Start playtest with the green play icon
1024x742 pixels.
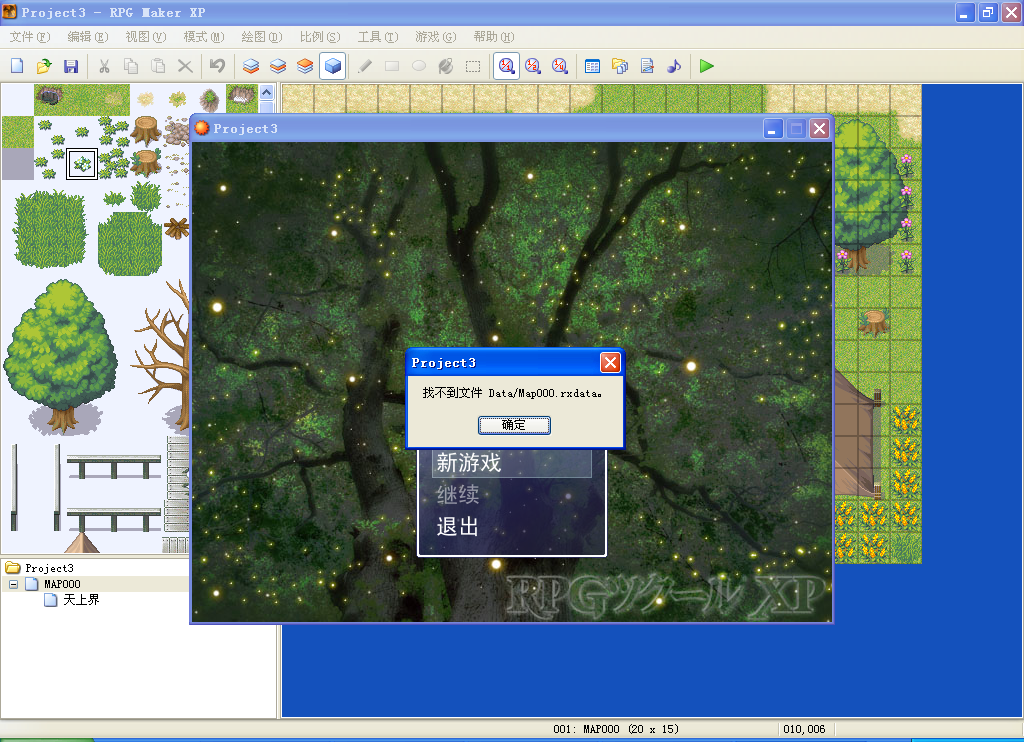pyautogui.click(x=707, y=66)
